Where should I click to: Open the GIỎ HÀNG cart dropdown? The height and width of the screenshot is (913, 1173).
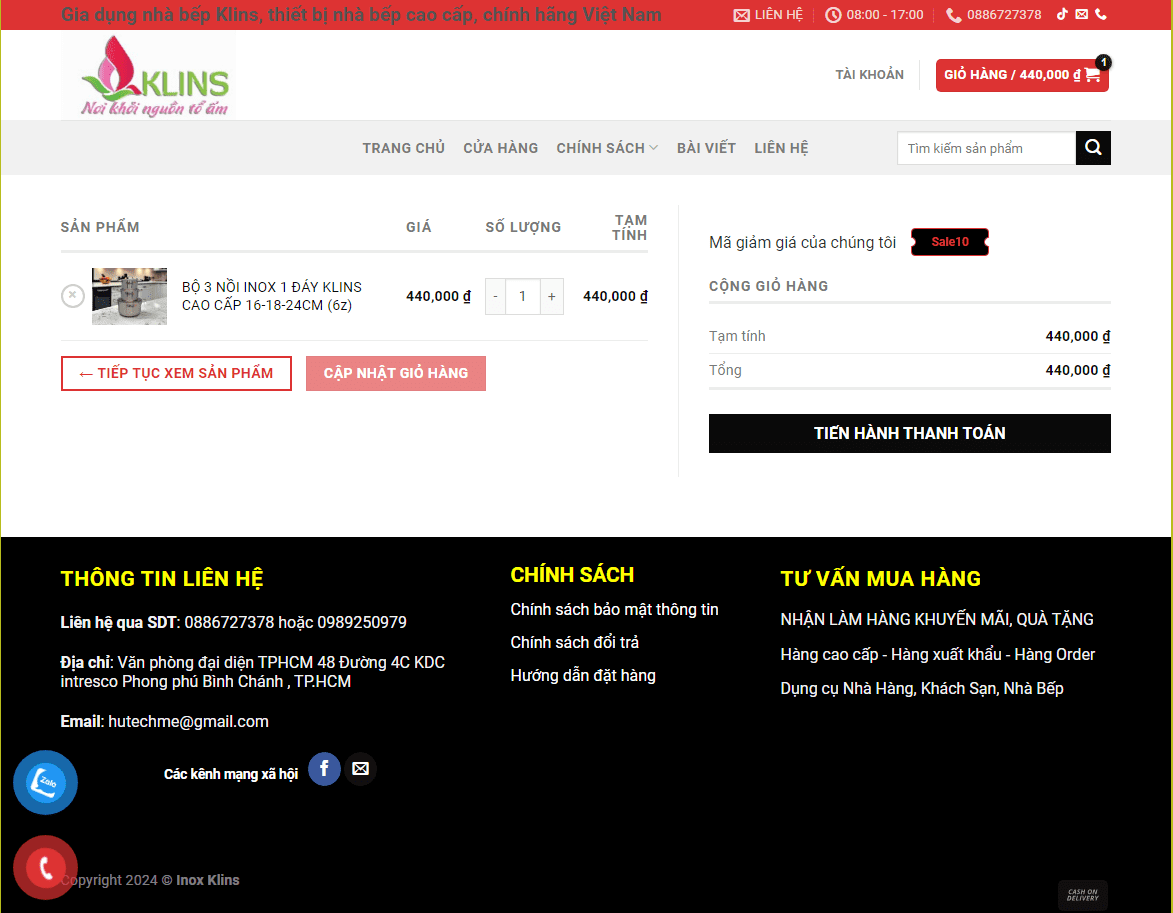point(1022,75)
